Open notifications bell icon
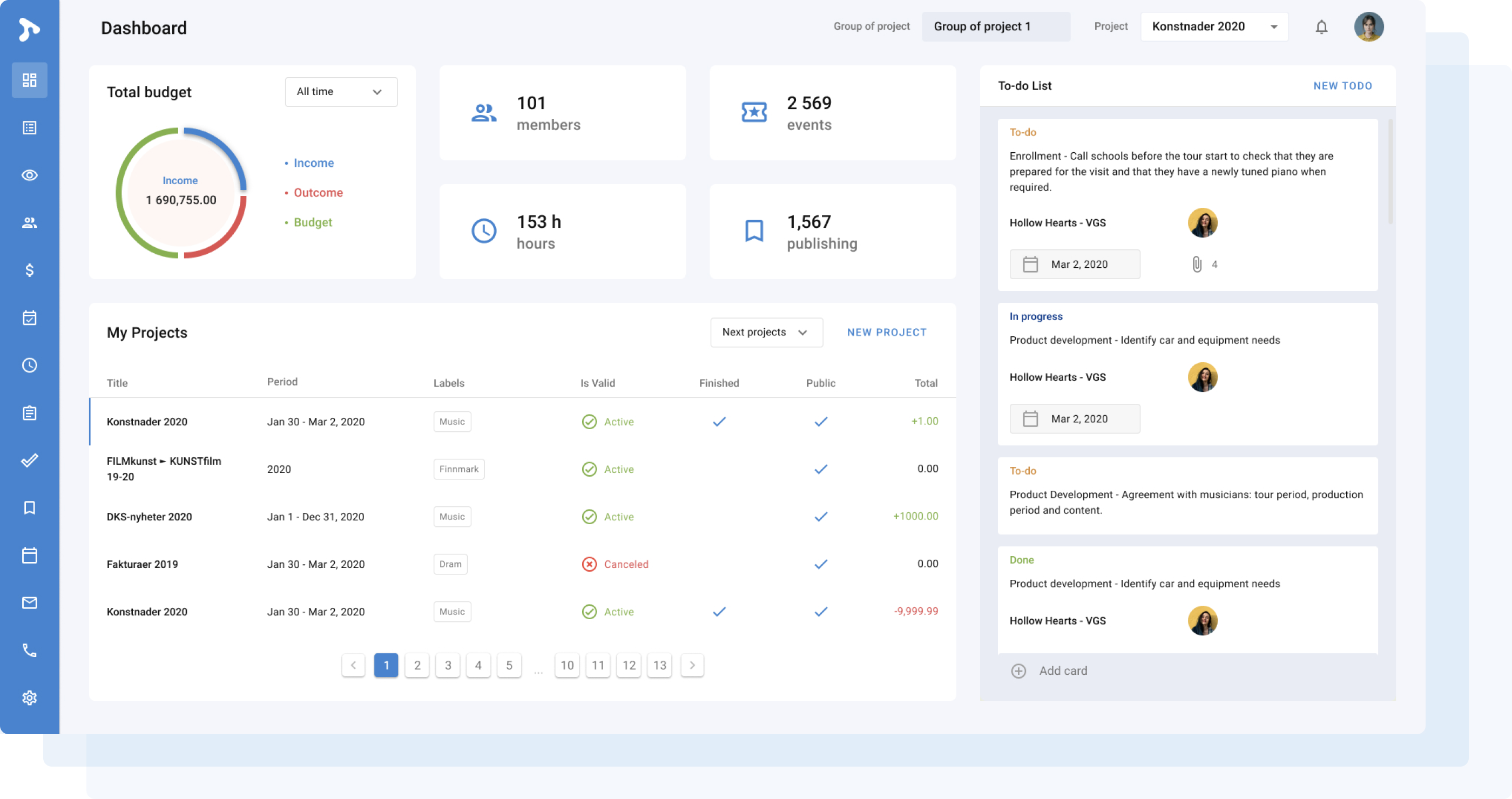This screenshot has width=1512, height=799. tap(1321, 27)
